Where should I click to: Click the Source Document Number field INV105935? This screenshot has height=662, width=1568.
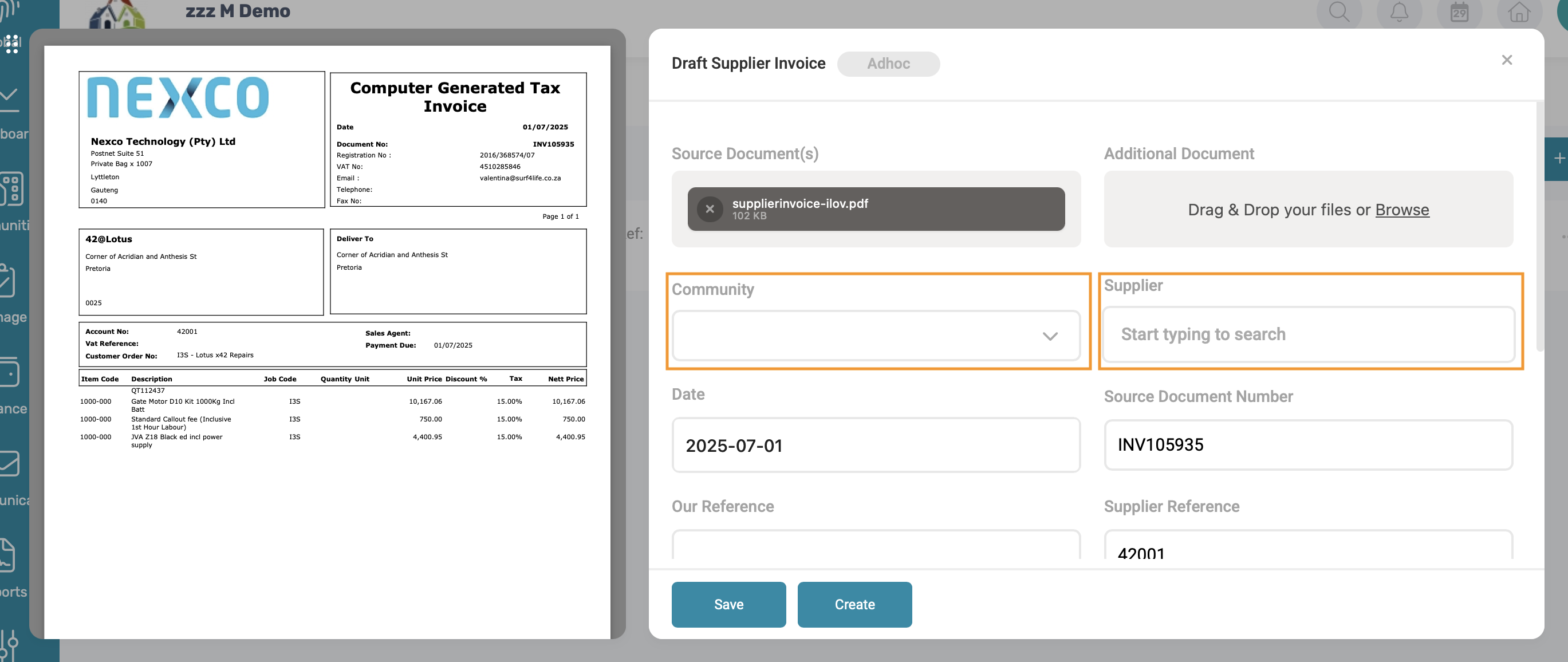coord(1307,445)
